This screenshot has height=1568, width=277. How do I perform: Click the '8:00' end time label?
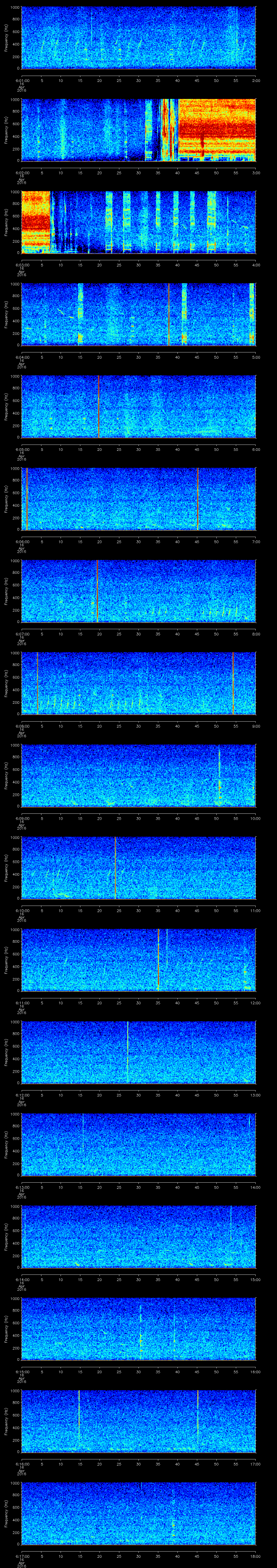point(256,634)
